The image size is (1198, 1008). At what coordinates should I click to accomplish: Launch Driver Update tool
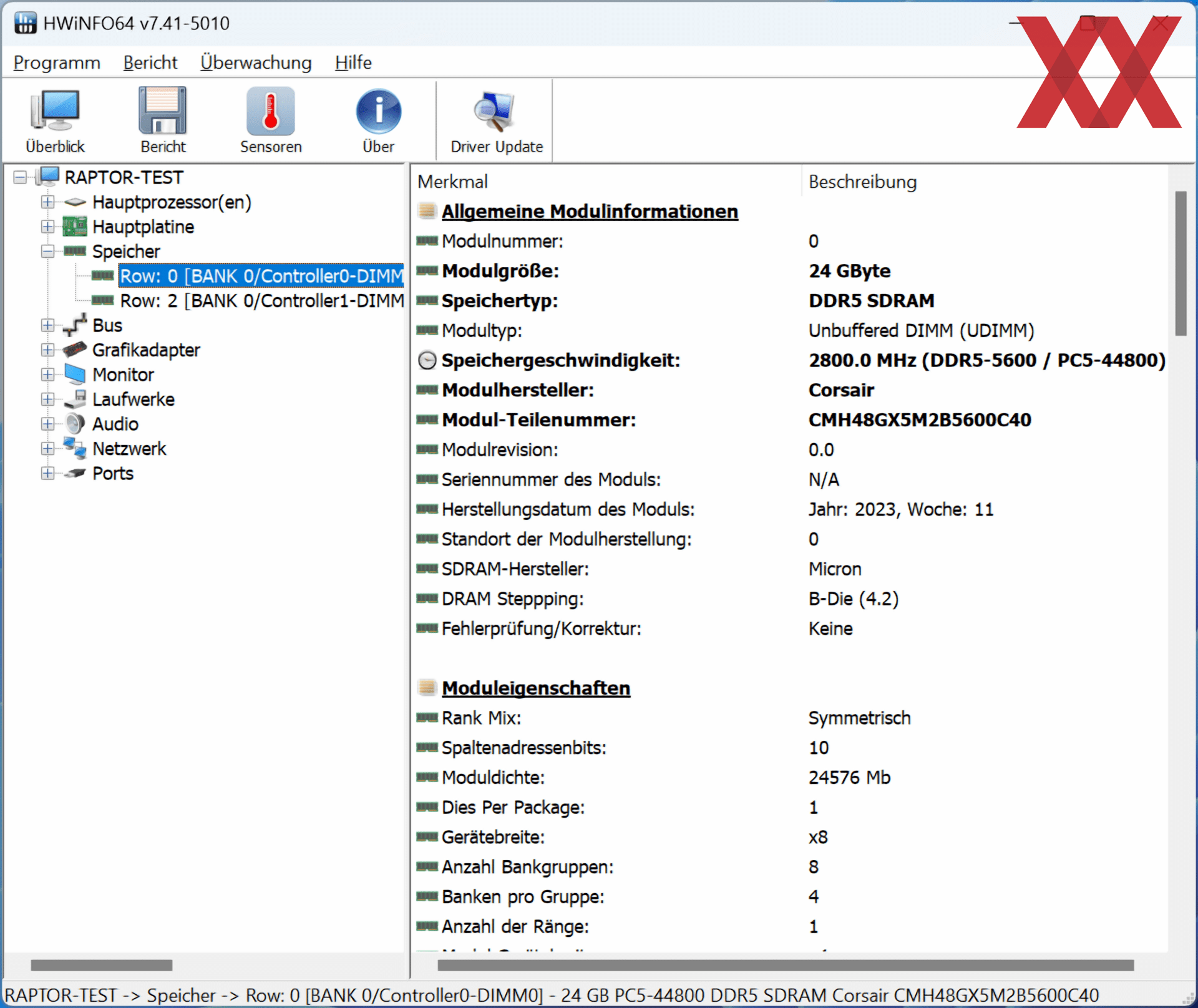click(497, 120)
